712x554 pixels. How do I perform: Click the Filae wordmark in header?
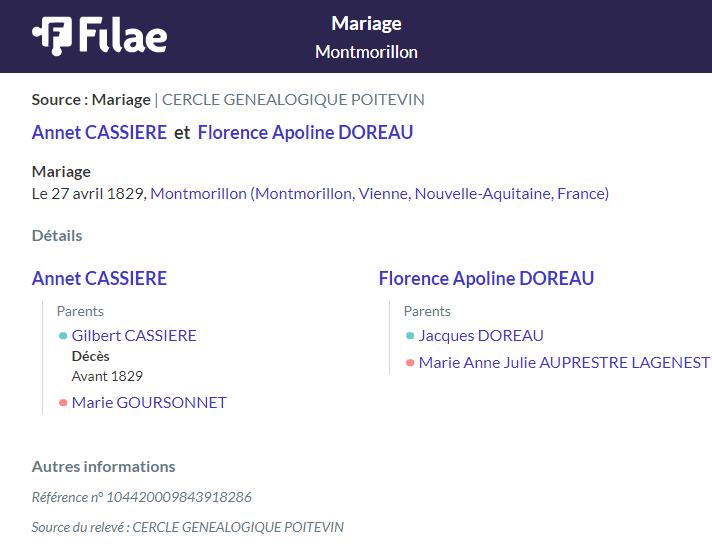pyautogui.click(x=124, y=35)
